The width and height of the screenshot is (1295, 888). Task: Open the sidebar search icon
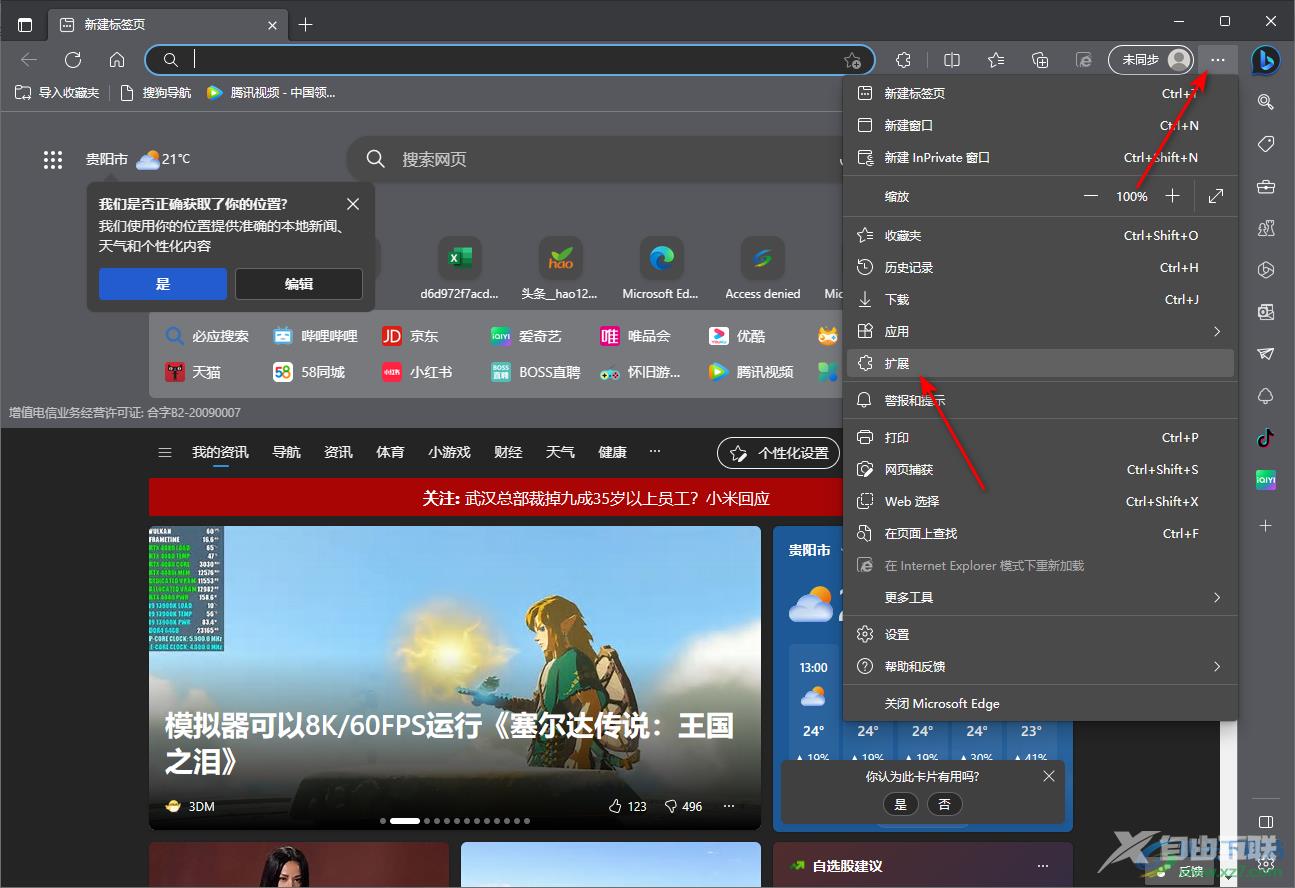1265,102
